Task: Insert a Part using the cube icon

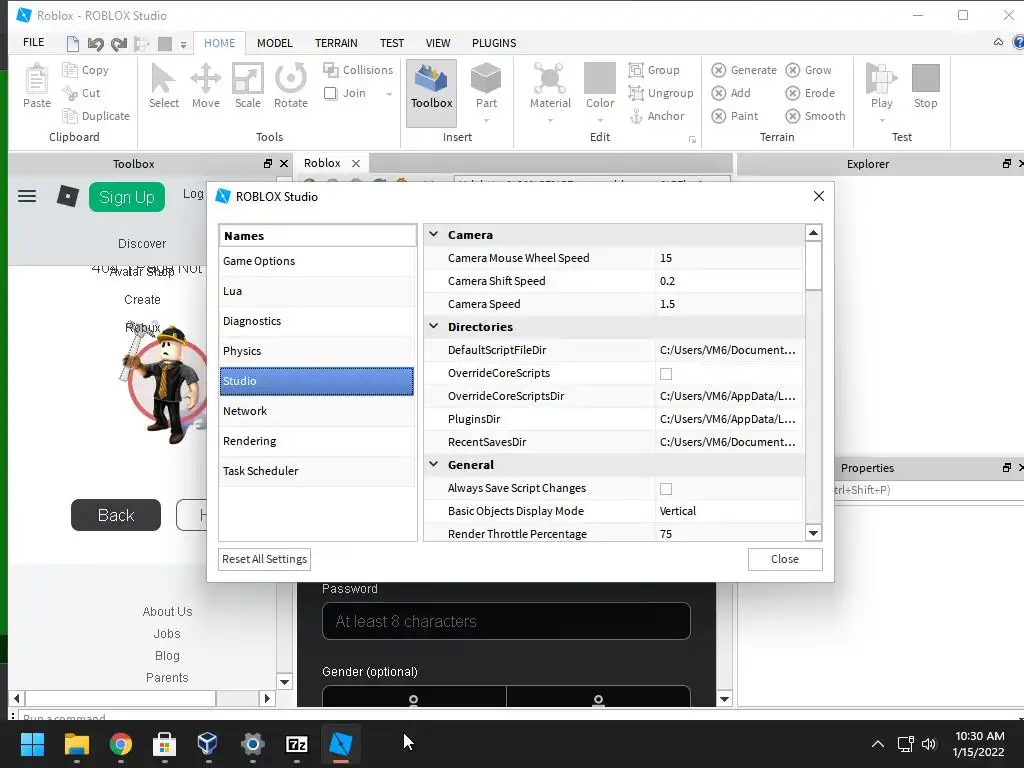Action: point(486,78)
